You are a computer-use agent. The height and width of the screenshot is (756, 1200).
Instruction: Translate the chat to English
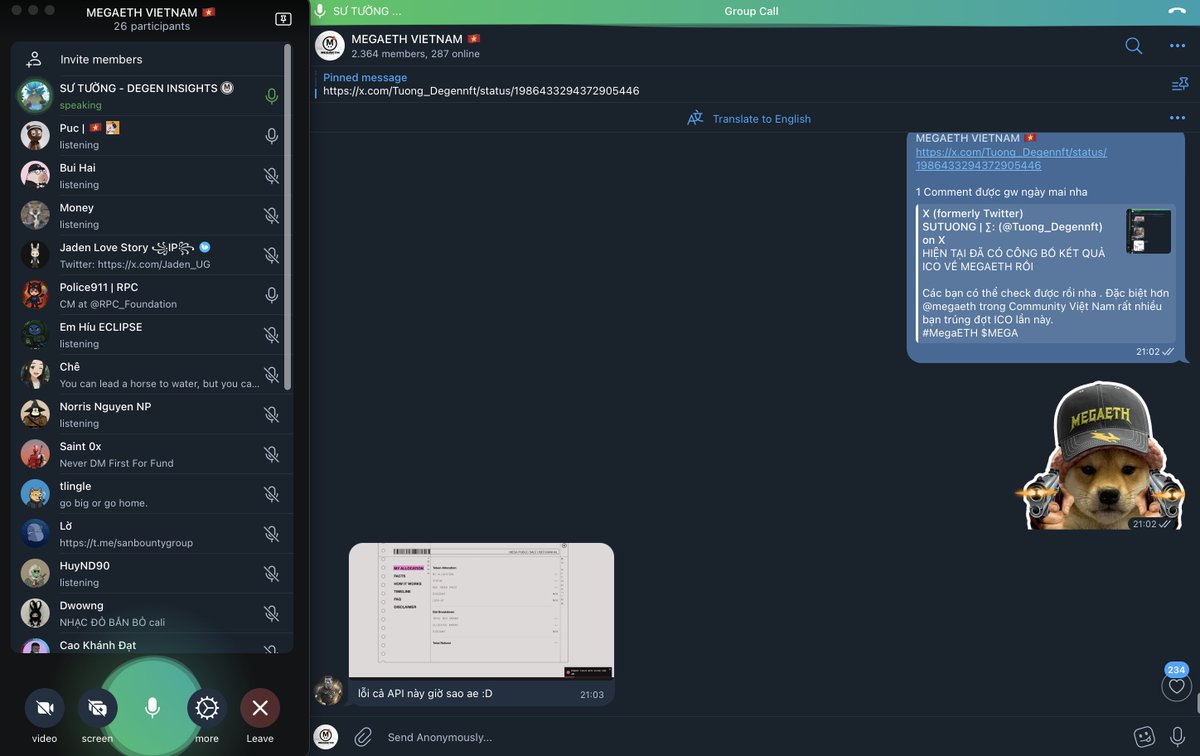762,119
